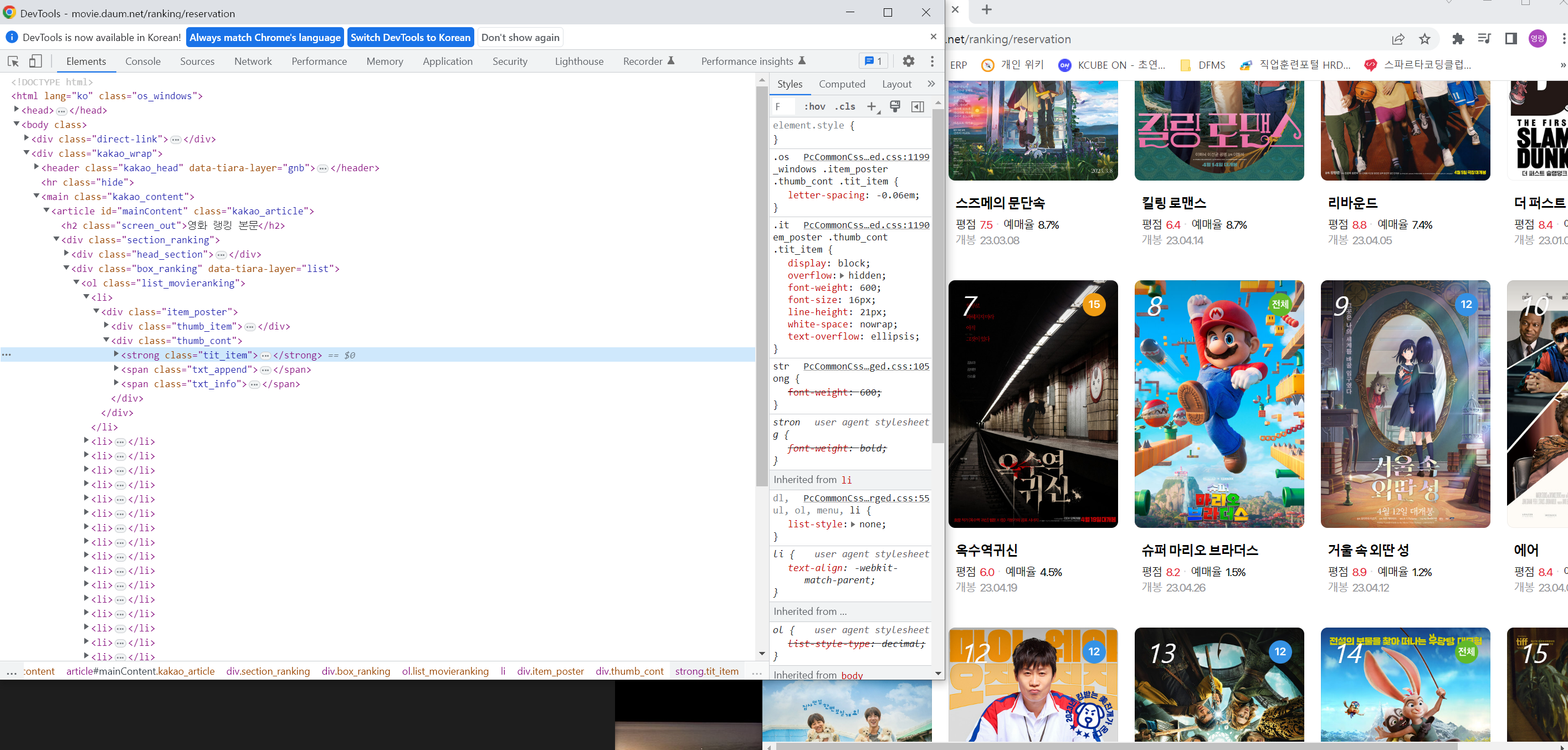Click the Don't show again button

pyautogui.click(x=520, y=37)
